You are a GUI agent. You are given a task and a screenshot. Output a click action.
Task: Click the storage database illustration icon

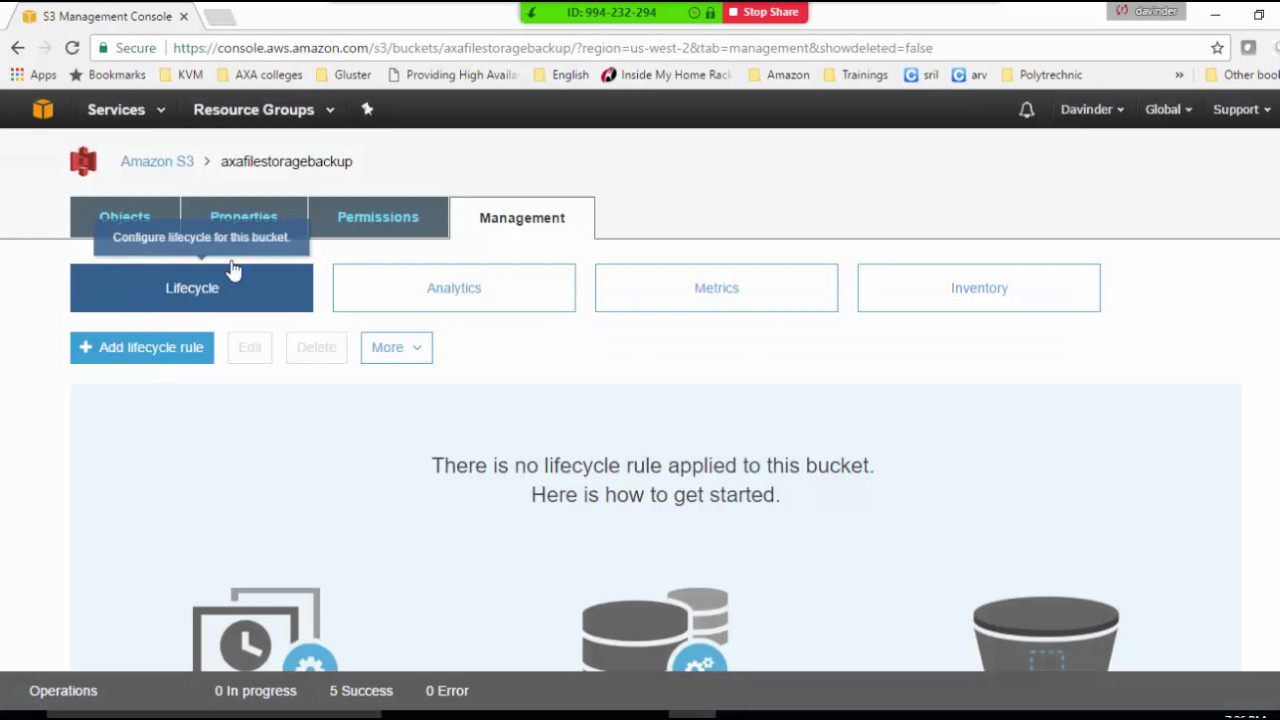pyautogui.click(x=655, y=630)
